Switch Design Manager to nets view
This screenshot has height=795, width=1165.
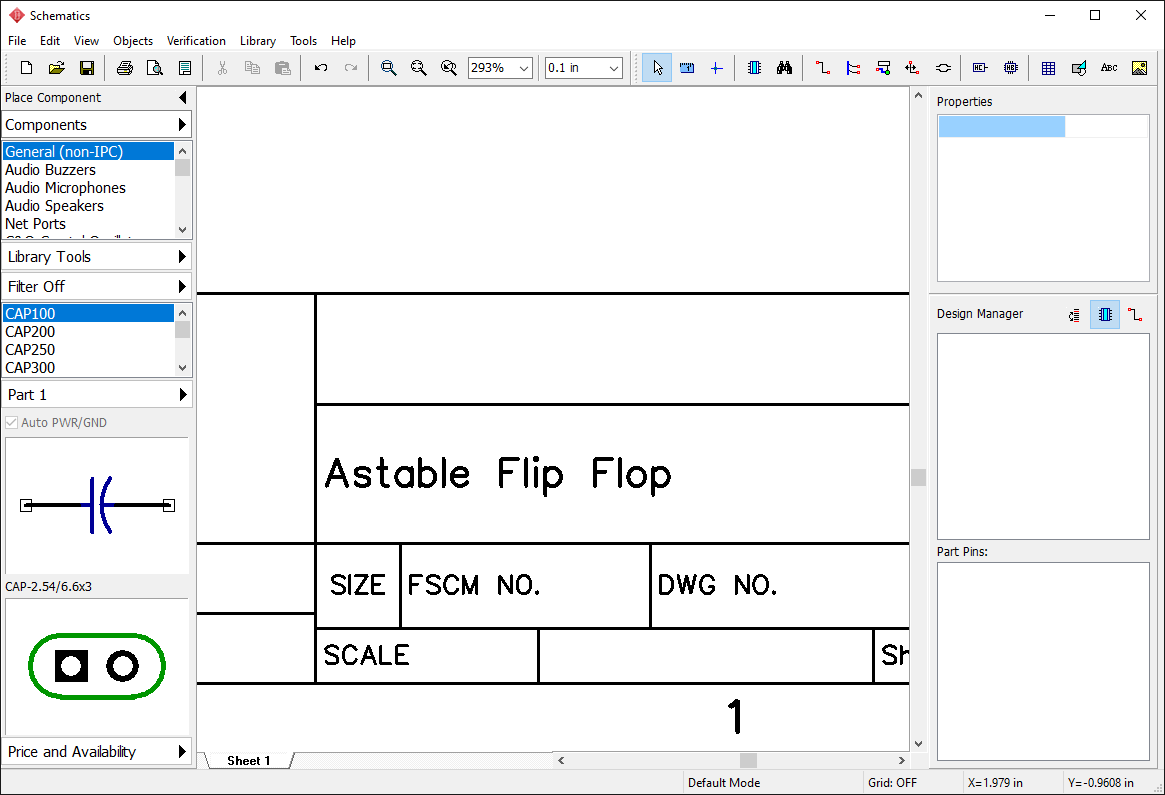point(1135,314)
